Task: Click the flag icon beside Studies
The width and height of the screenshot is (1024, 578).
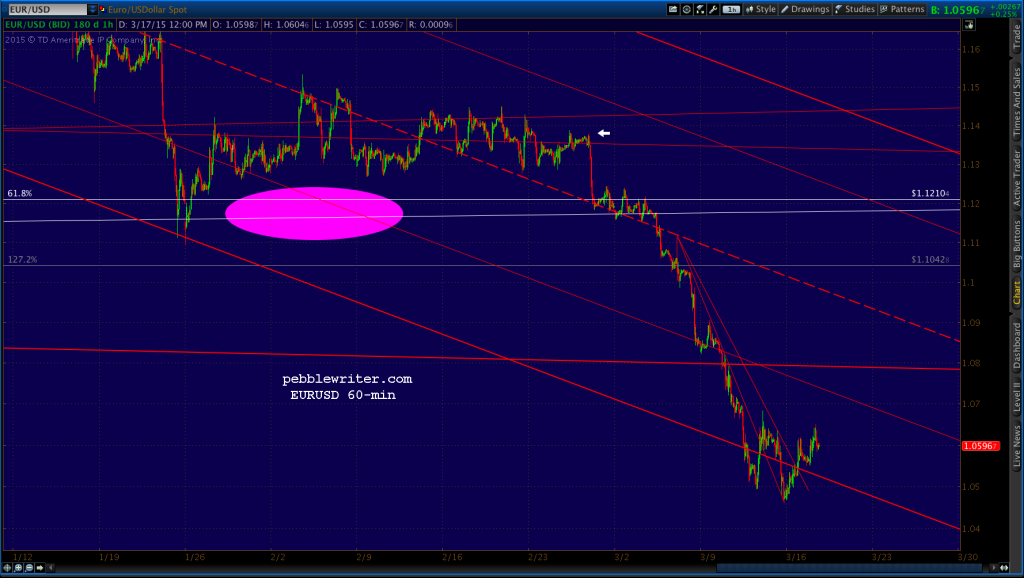Action: pos(837,9)
